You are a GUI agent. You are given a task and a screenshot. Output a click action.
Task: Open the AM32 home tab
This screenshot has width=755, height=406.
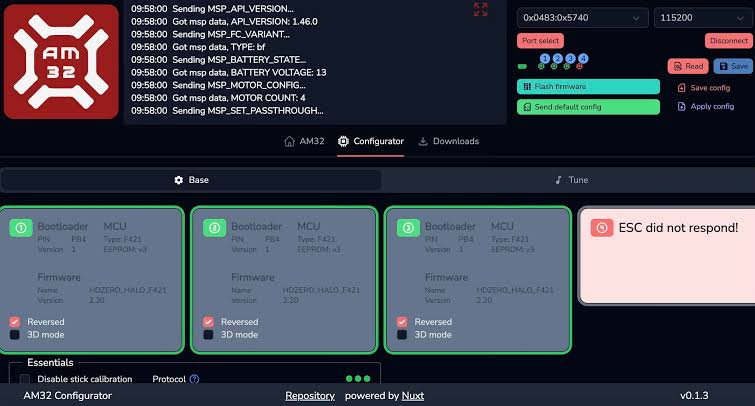304,141
